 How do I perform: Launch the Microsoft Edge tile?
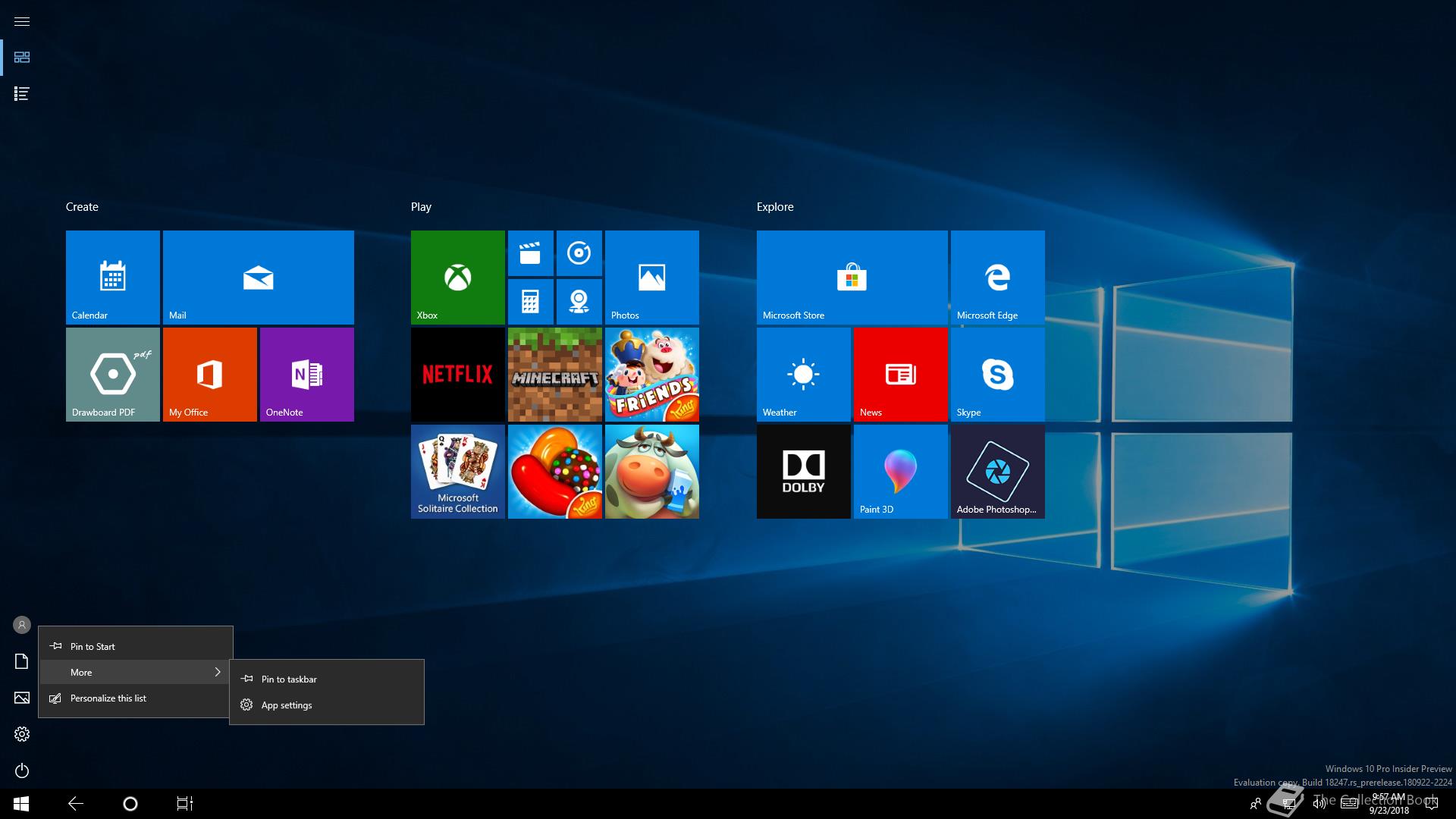(998, 278)
